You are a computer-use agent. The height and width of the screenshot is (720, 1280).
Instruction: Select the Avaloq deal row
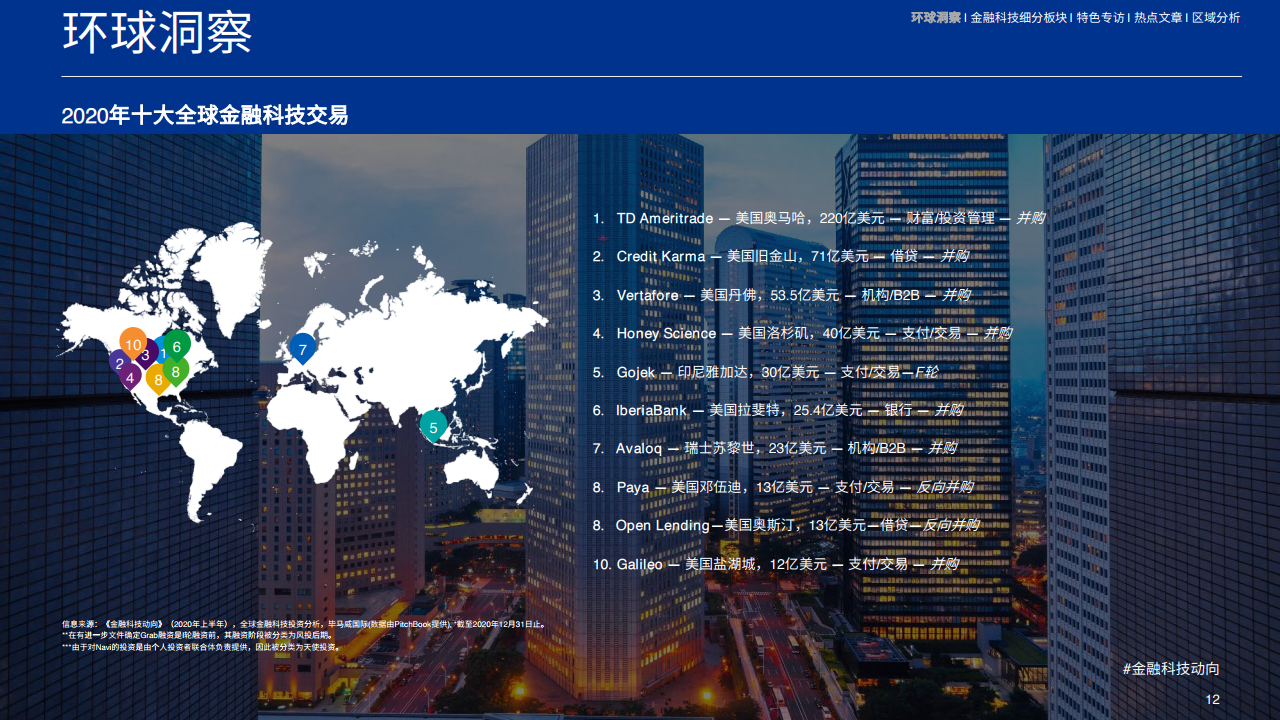pos(774,449)
